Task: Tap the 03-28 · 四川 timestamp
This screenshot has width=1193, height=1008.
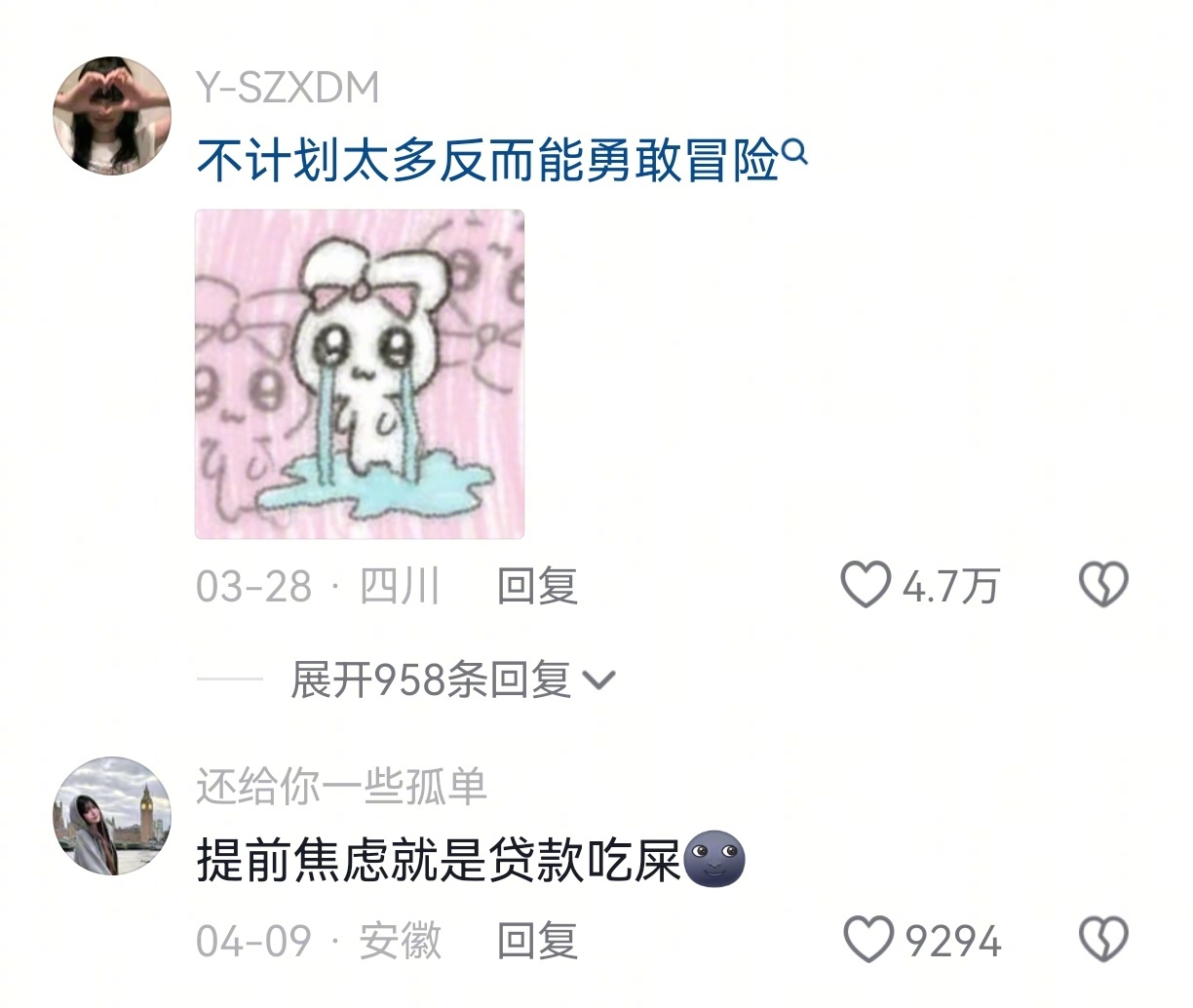Action: (319, 586)
